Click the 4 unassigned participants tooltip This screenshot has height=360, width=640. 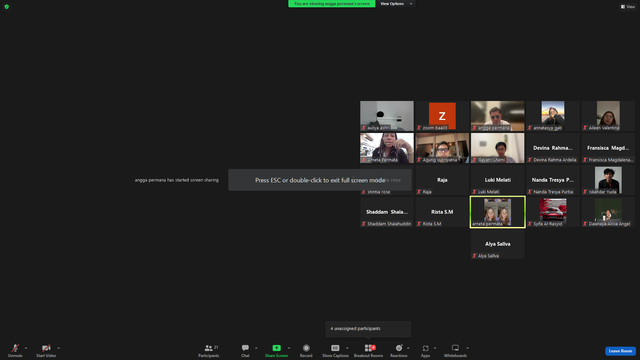click(368, 329)
